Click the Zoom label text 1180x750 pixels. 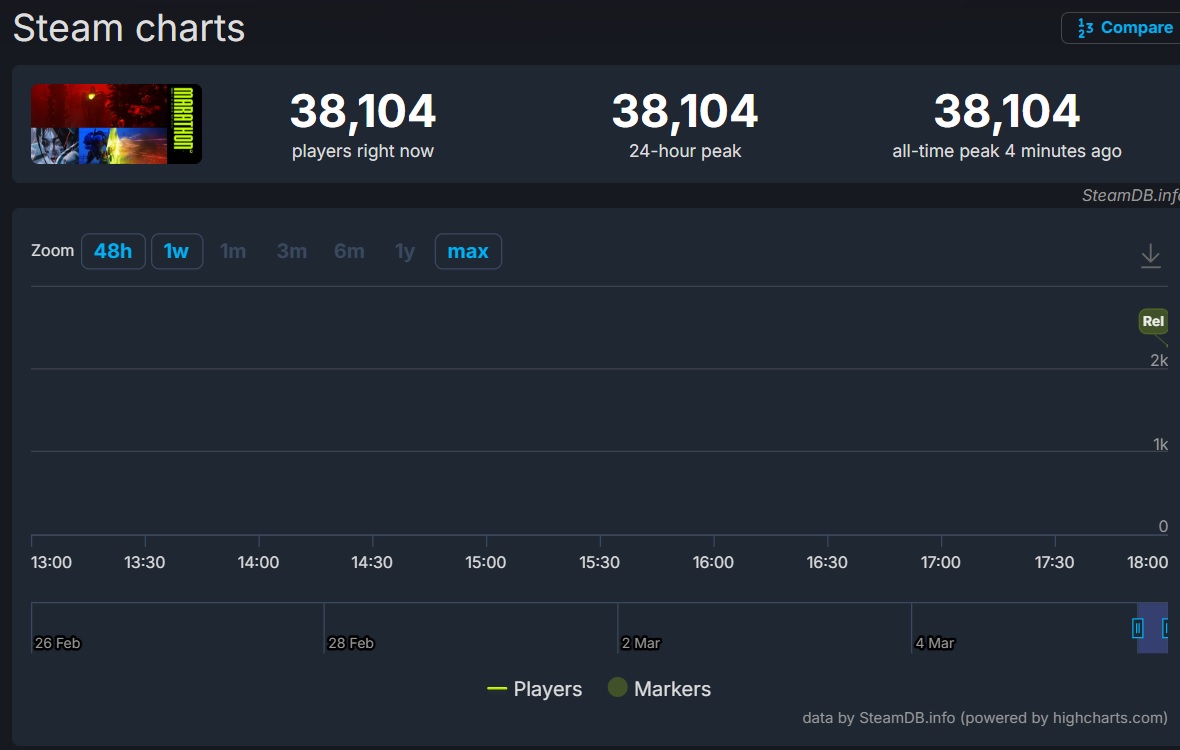point(53,251)
